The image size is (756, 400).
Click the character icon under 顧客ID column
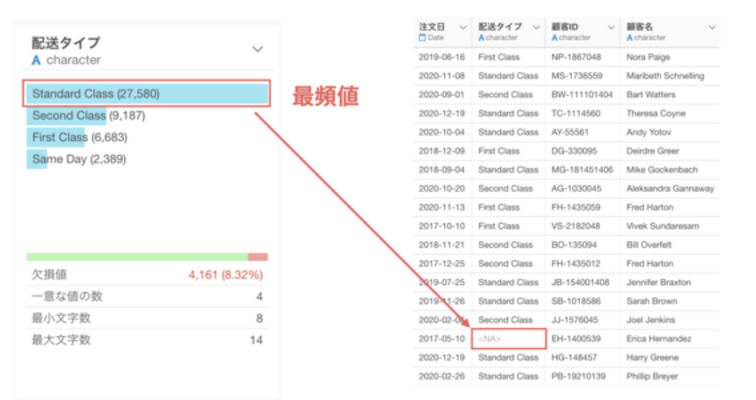click(x=555, y=38)
